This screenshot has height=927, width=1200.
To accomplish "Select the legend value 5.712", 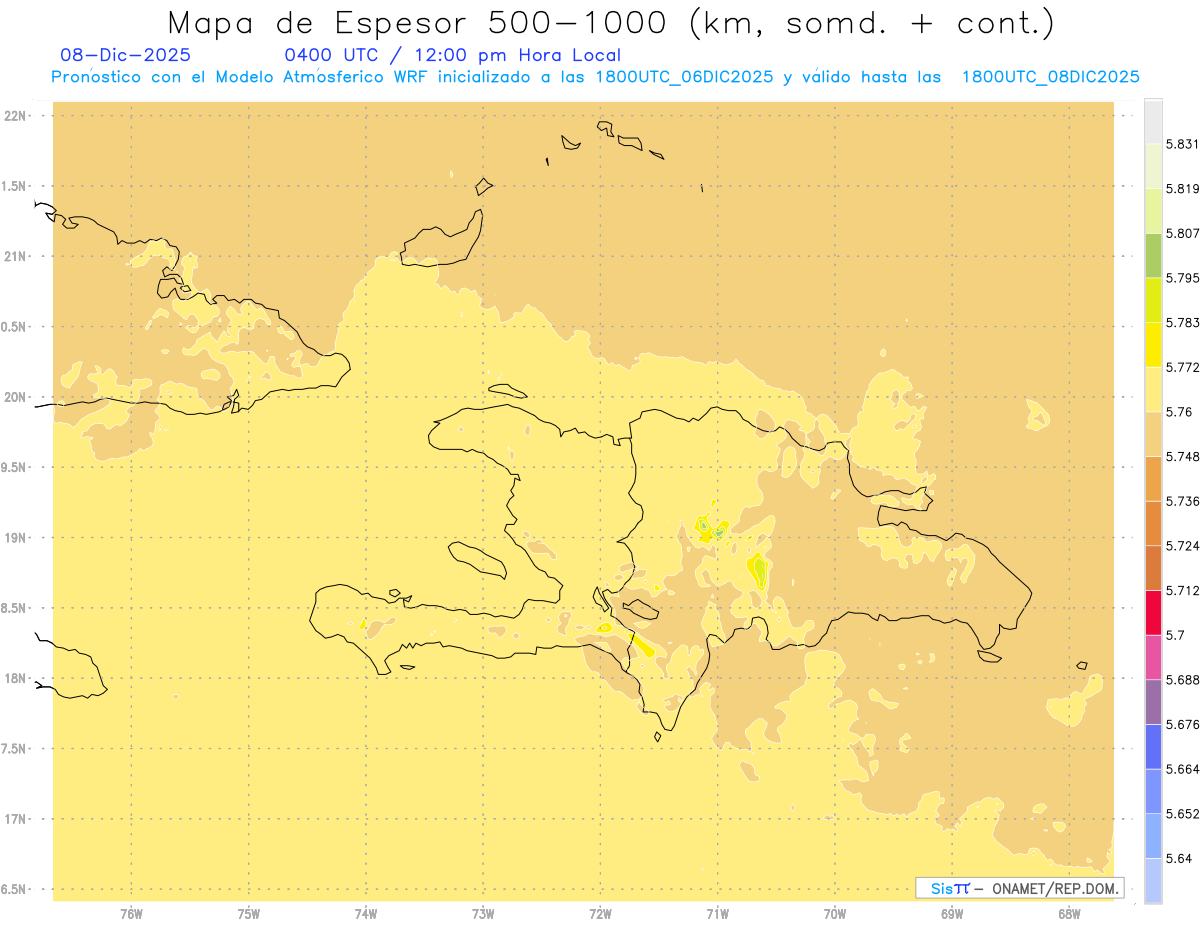I will pyautogui.click(x=1183, y=590).
